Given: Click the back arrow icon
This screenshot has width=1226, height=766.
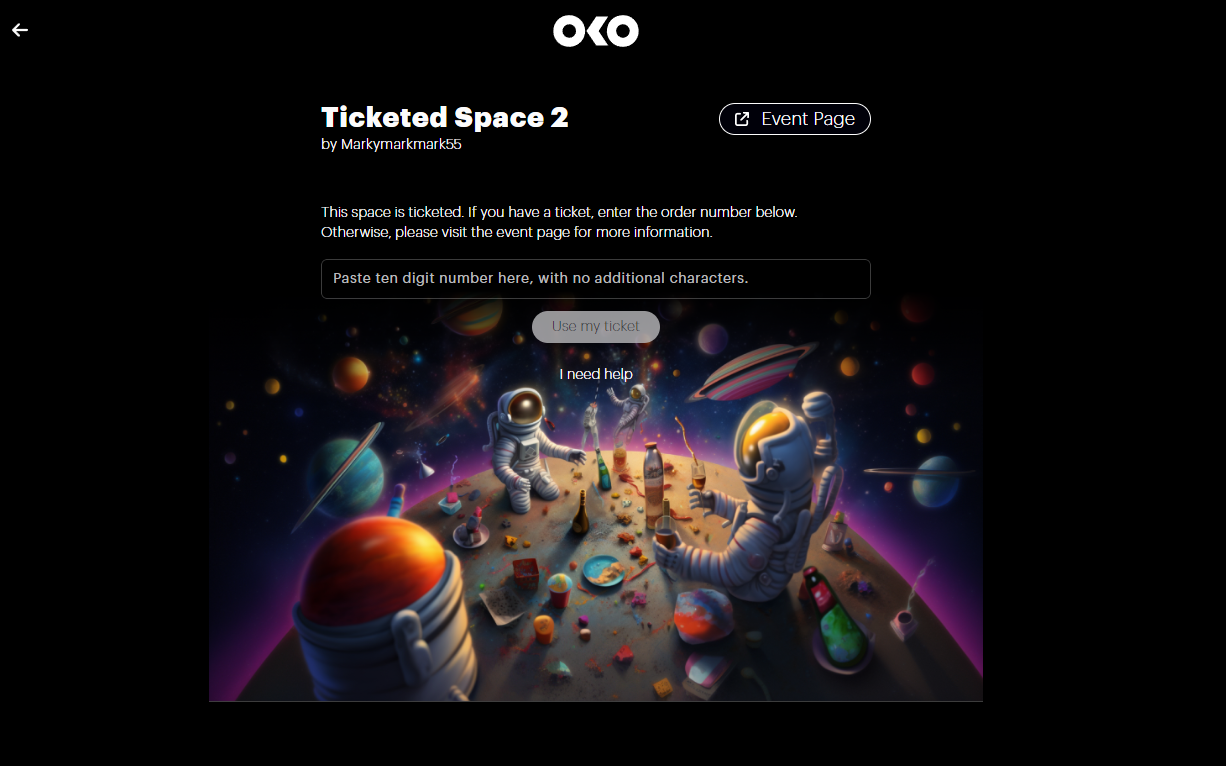Looking at the screenshot, I should [x=20, y=30].
